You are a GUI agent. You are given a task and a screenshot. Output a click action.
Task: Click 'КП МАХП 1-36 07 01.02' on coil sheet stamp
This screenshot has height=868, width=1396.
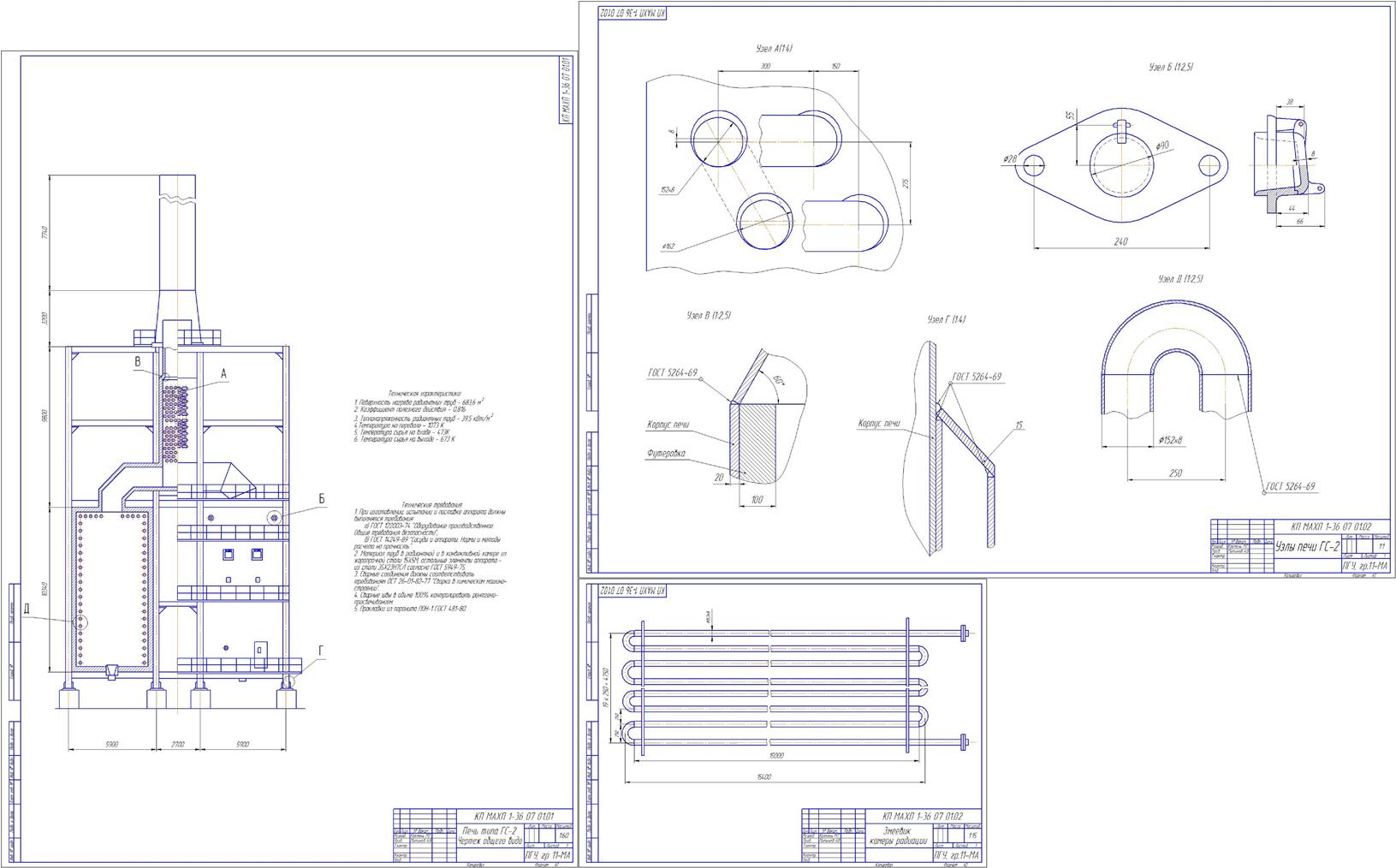coord(923,817)
